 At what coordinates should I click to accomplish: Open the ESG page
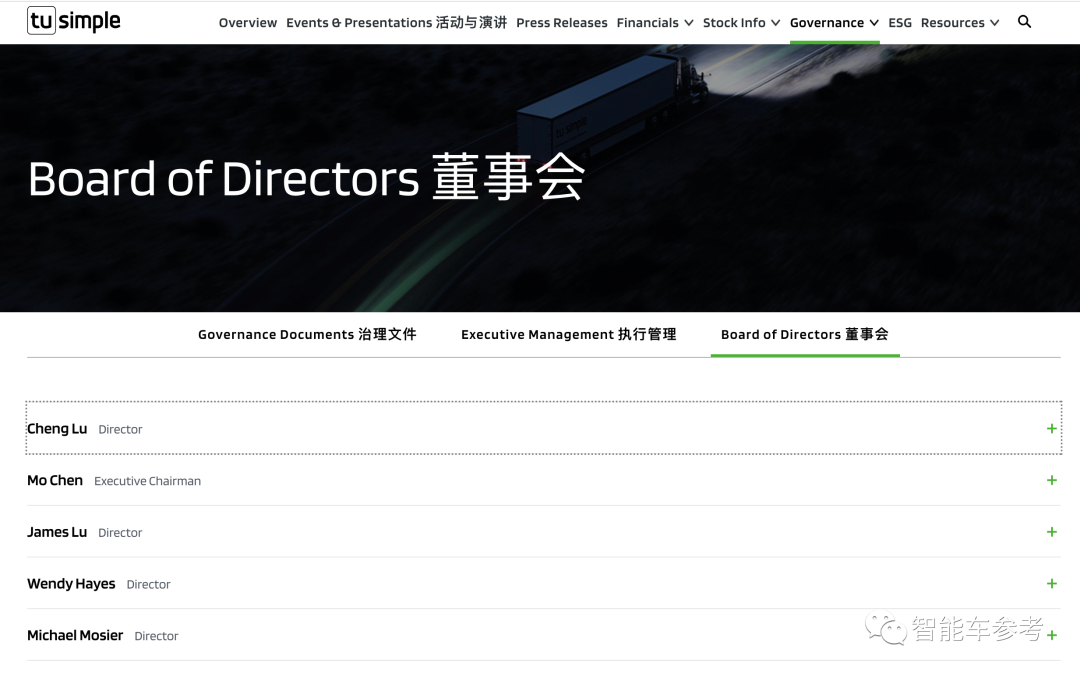pyautogui.click(x=899, y=22)
